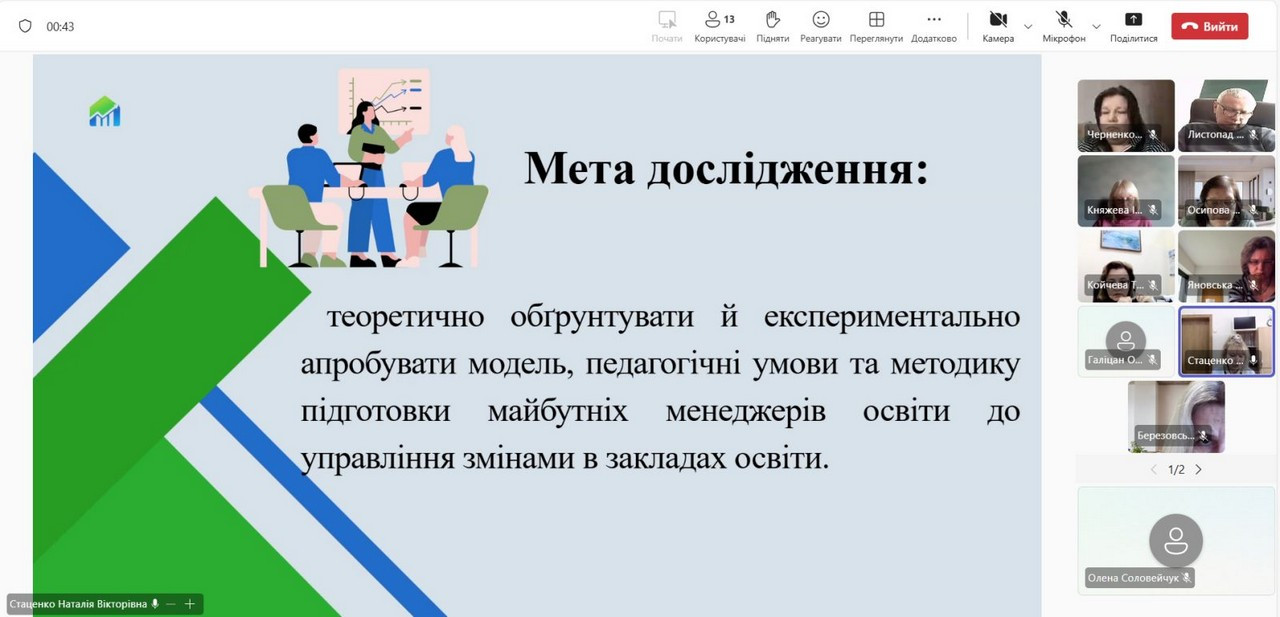Click the 00:43 meeting timer
1280x617 pixels.
tap(60, 27)
